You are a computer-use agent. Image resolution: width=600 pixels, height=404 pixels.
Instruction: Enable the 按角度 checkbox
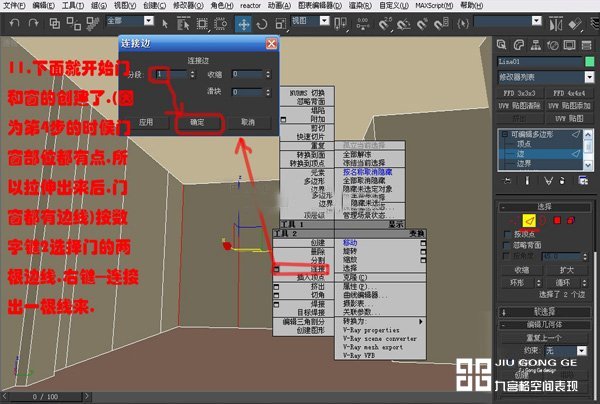(x=507, y=256)
